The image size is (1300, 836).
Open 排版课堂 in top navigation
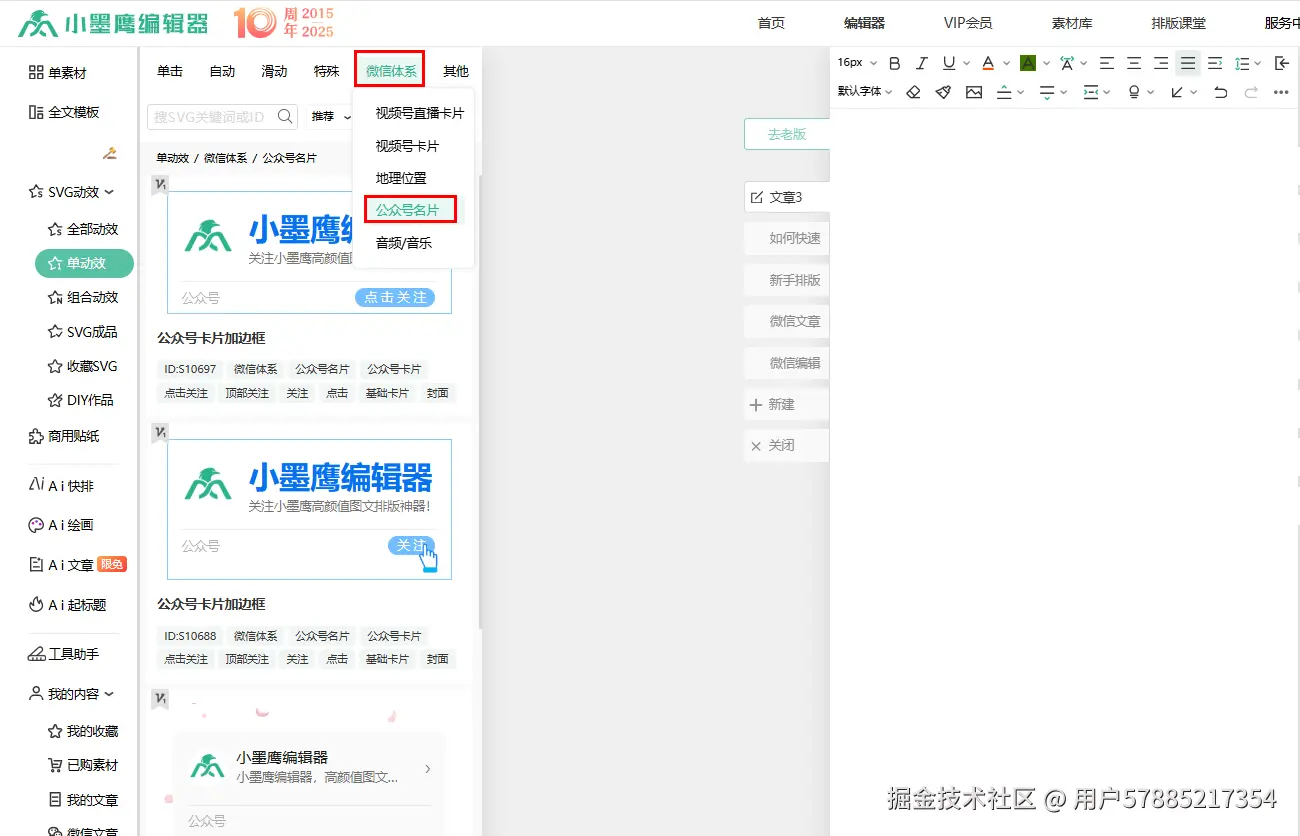pos(1178,23)
